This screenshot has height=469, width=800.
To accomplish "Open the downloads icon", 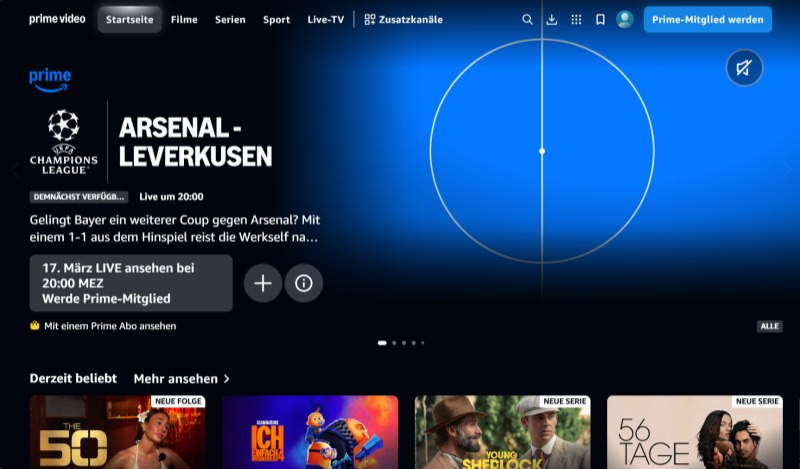I will tap(552, 19).
